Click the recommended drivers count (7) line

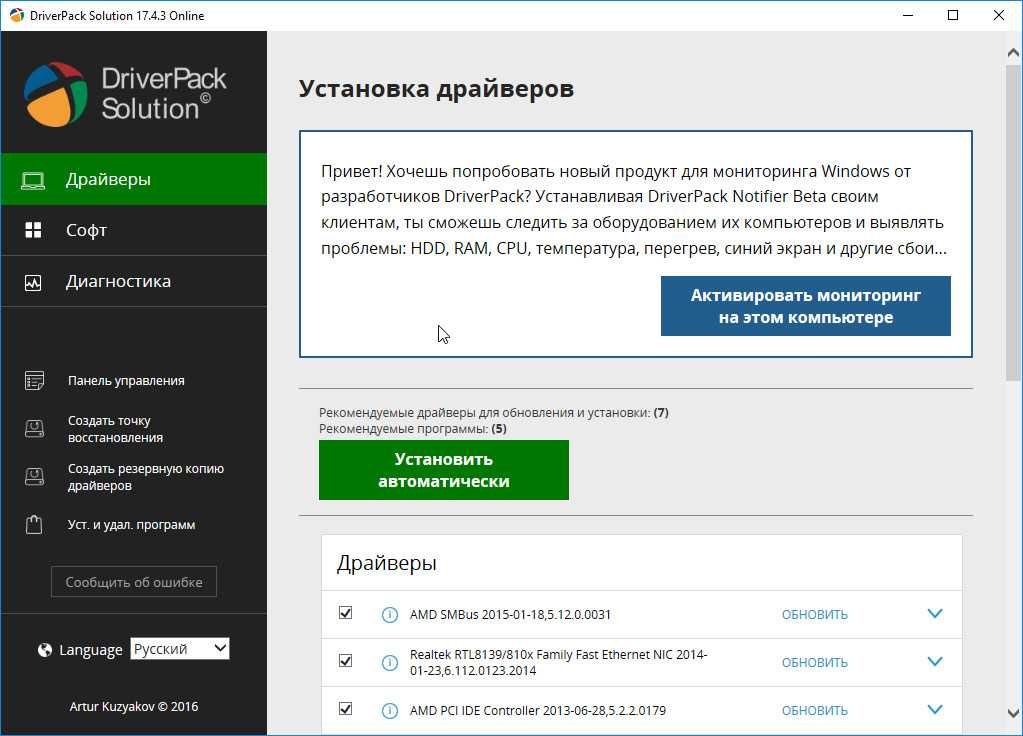point(494,412)
